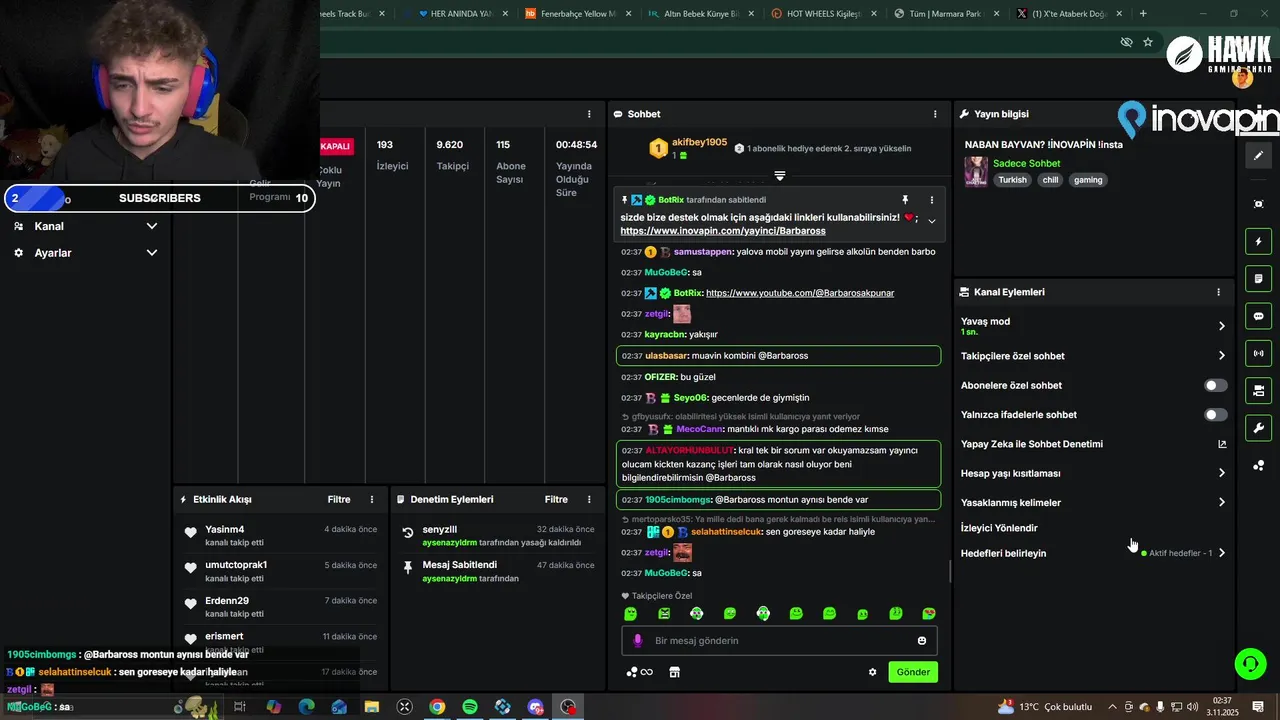The height and width of the screenshot is (720, 1280).
Task: Switch to Fenerbahçe Yellow browser tab
Action: click(577, 14)
